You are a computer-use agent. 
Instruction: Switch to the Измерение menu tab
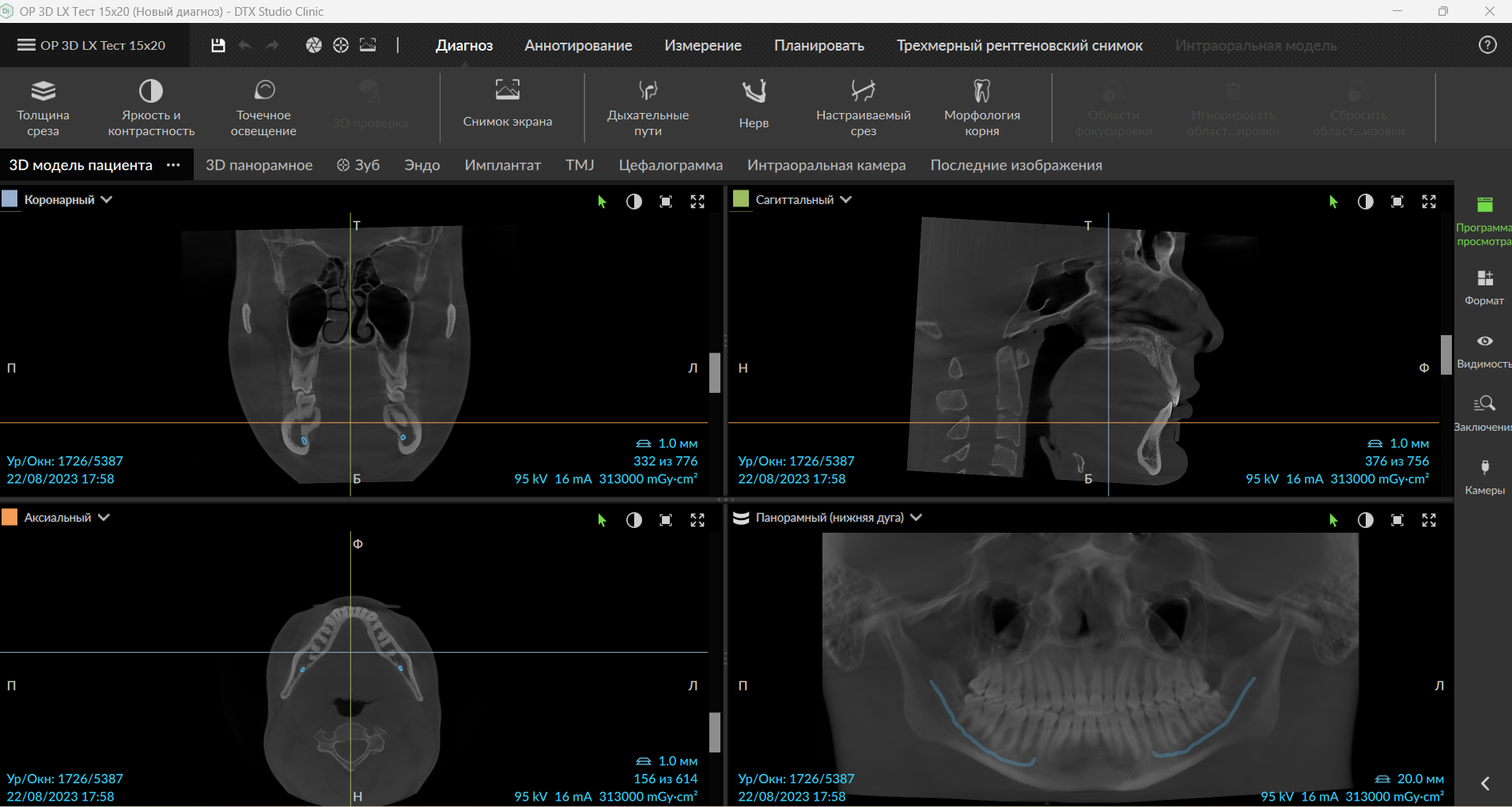[702, 45]
